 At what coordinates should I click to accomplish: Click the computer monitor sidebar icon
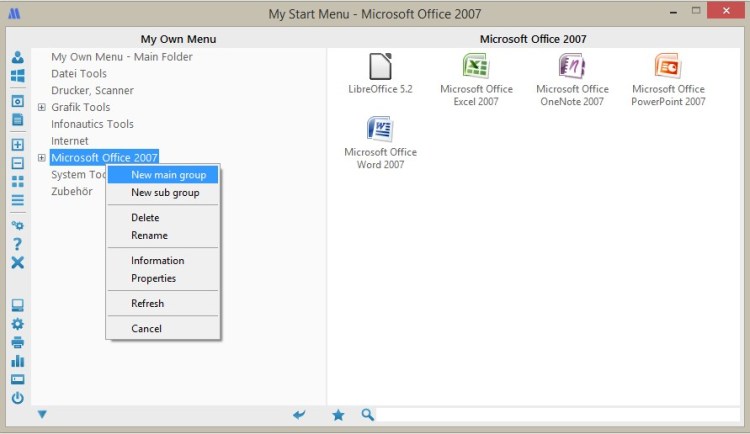click(18, 305)
